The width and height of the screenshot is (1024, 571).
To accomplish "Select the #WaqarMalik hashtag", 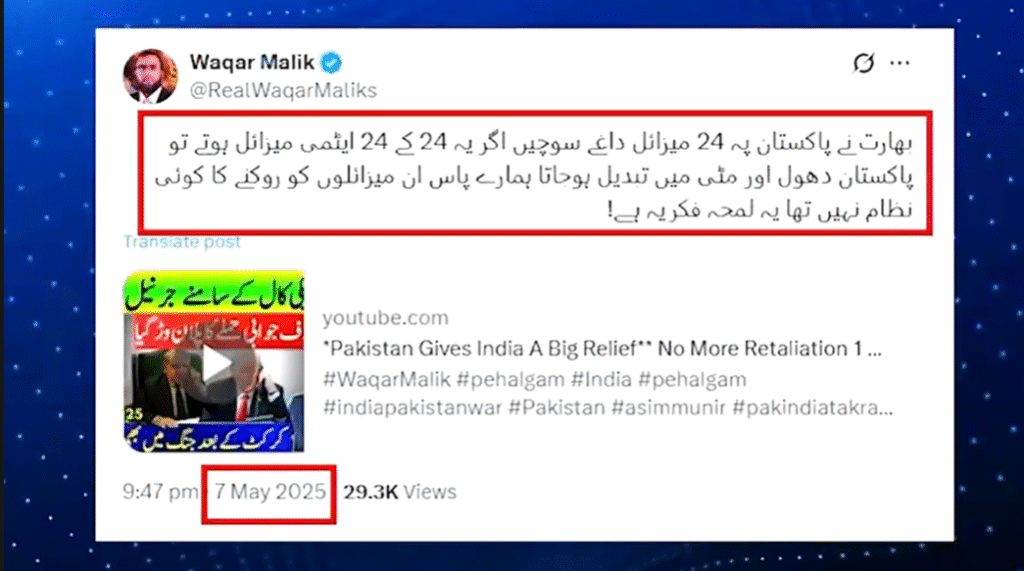I will click(387, 379).
